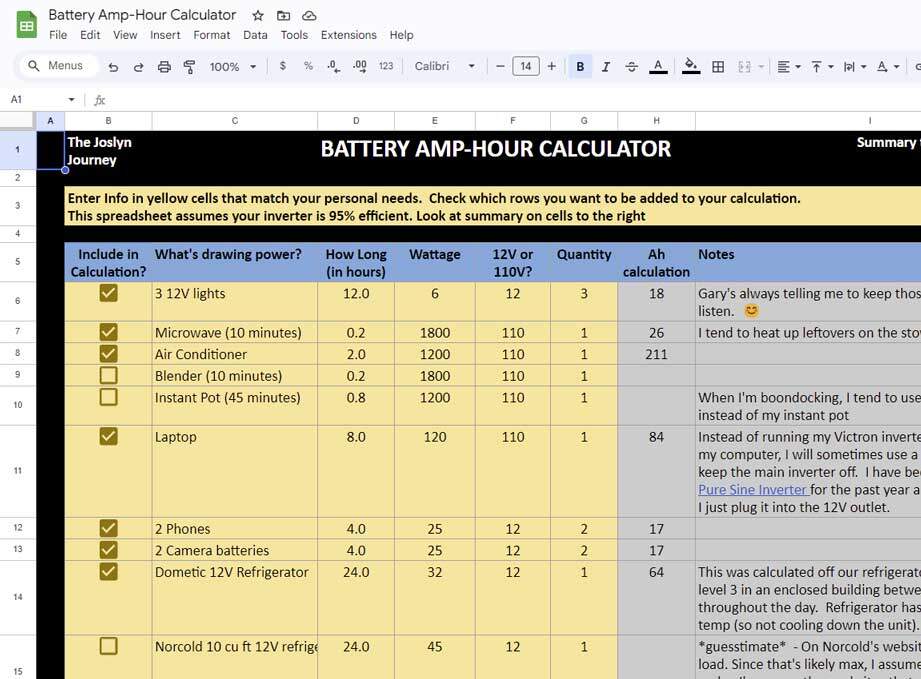This screenshot has width=921, height=679.
Task: Toggle italic formatting
Action: tap(606, 67)
